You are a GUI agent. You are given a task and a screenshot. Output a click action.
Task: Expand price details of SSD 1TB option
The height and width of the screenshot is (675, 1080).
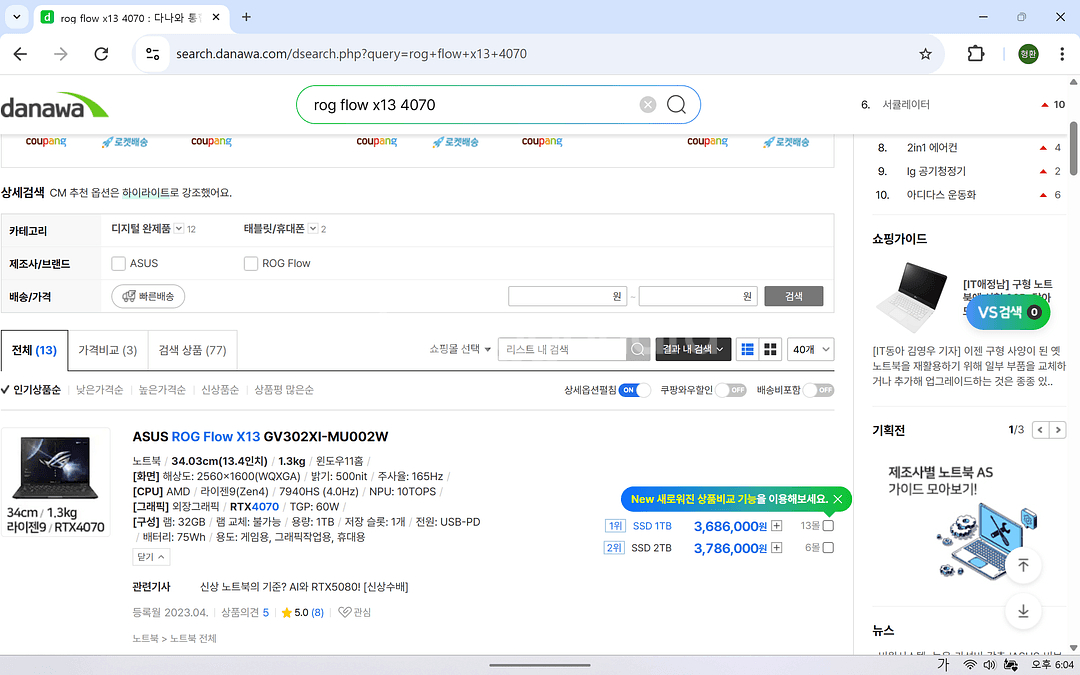click(x=776, y=526)
